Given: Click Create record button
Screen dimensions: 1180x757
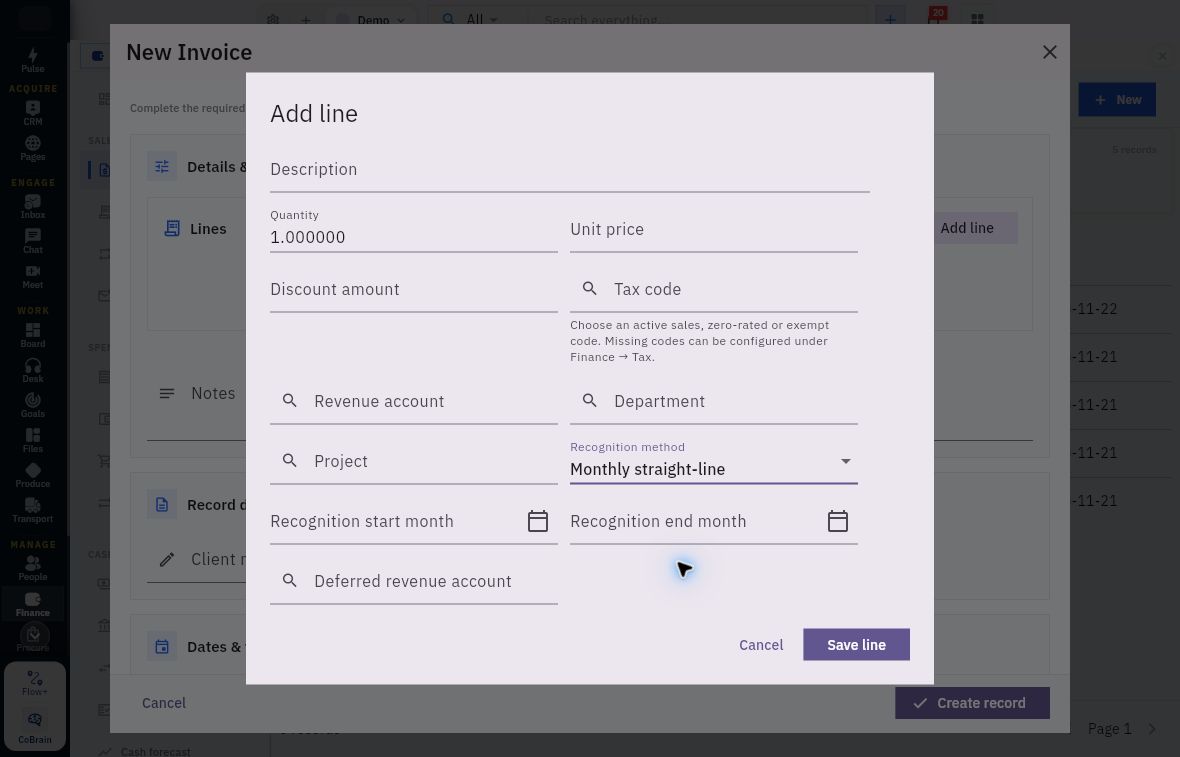Looking at the screenshot, I should [972, 703].
